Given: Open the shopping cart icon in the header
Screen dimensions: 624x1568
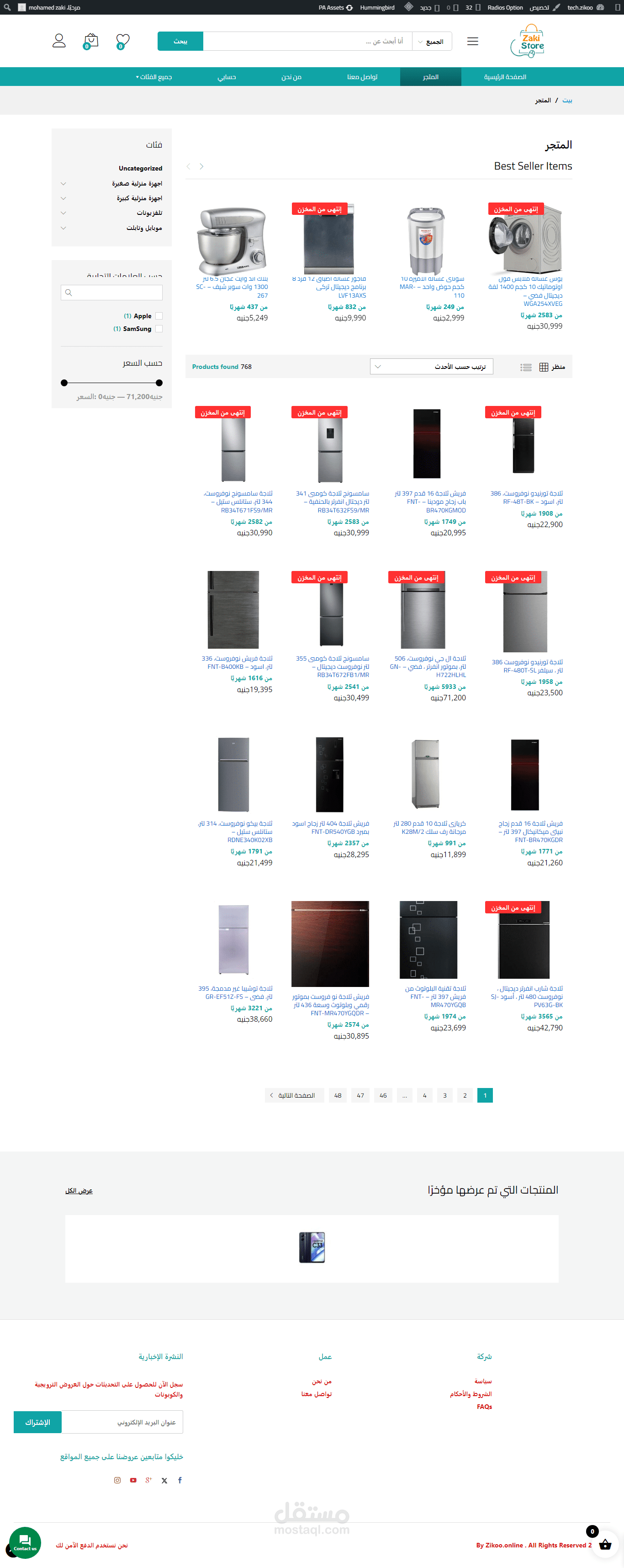Looking at the screenshot, I should coord(90,41).
